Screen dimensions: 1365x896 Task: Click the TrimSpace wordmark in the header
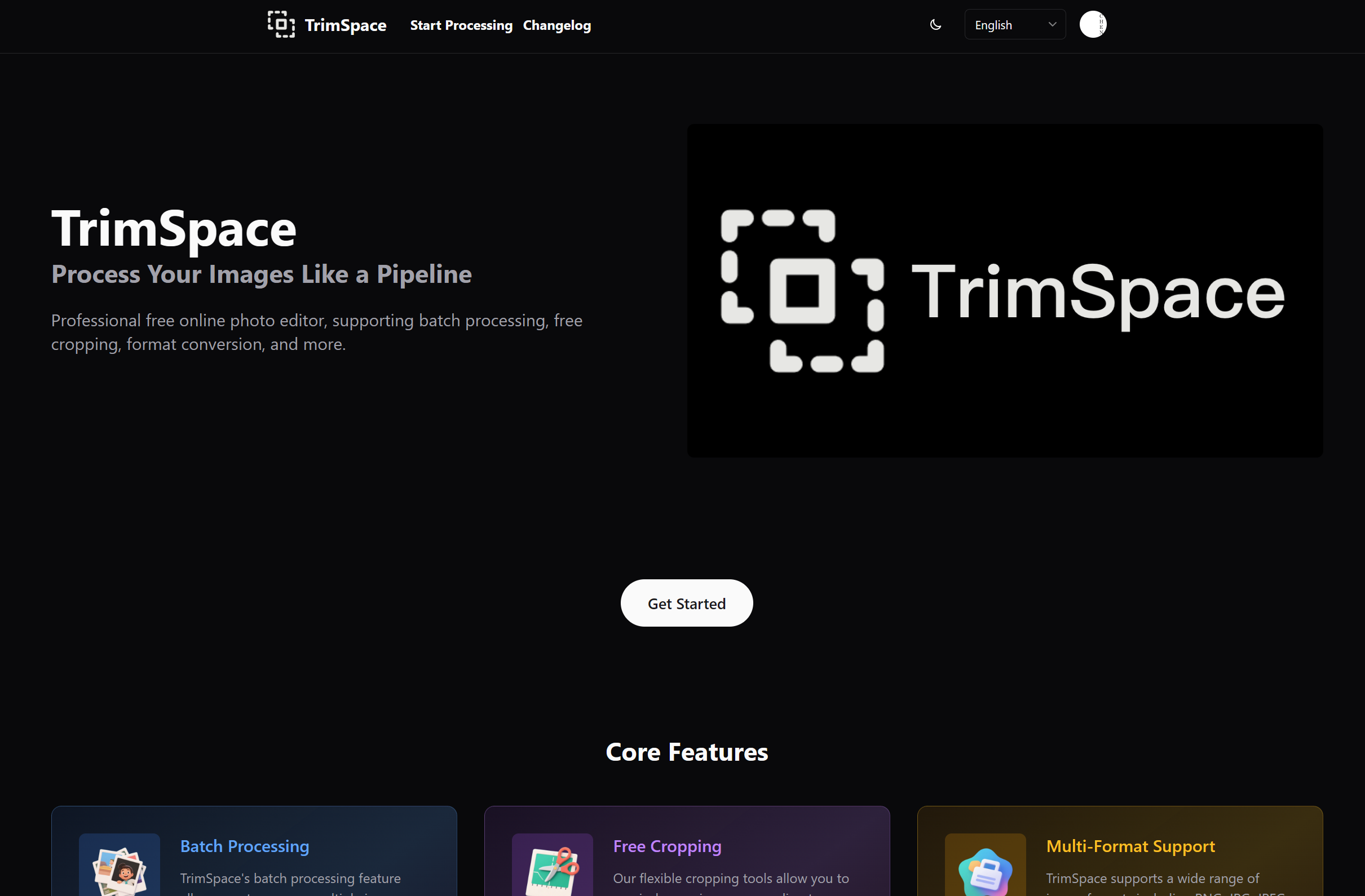(x=345, y=25)
